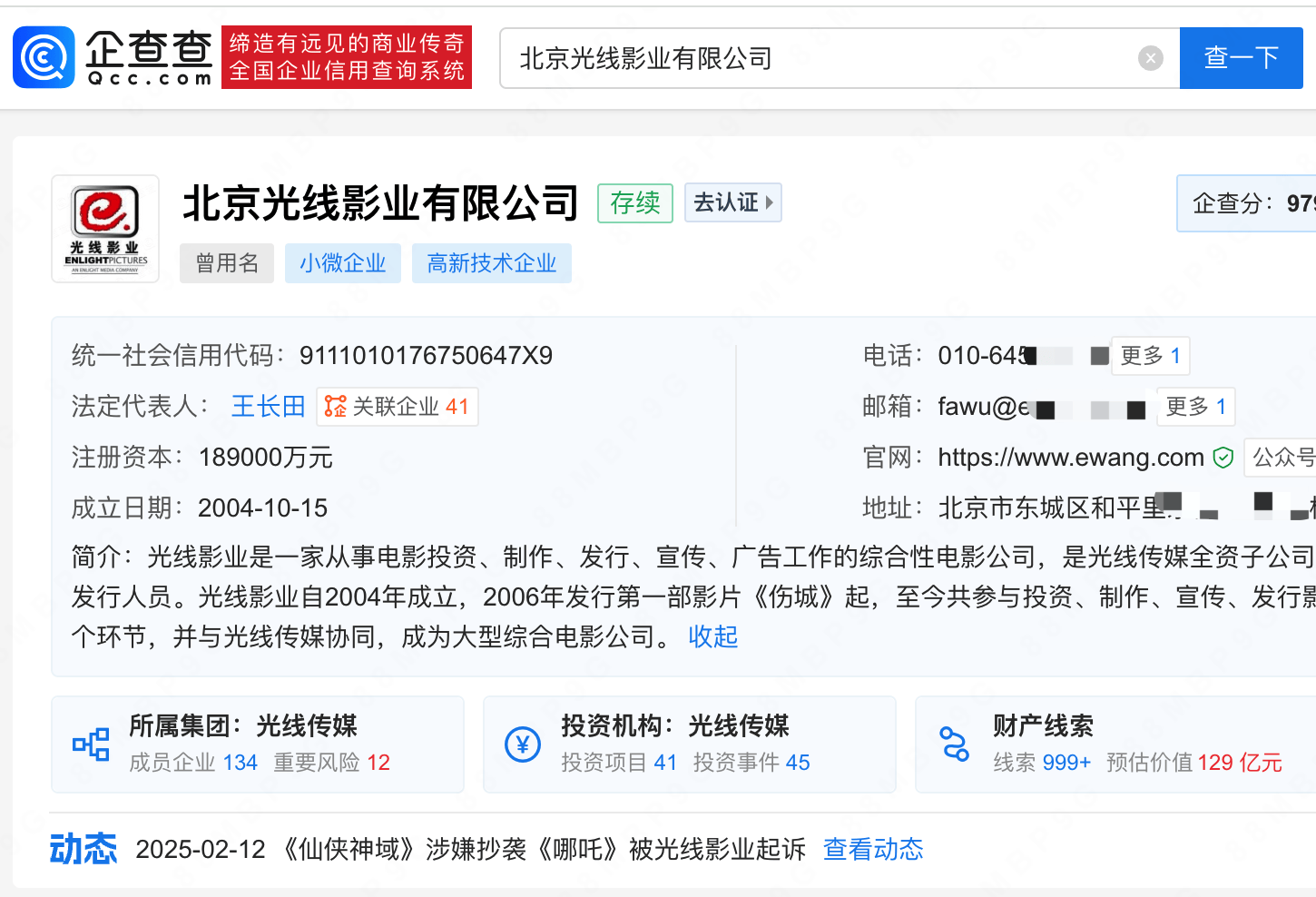
Task: Click the Qcc.com logo icon
Action: (44, 57)
